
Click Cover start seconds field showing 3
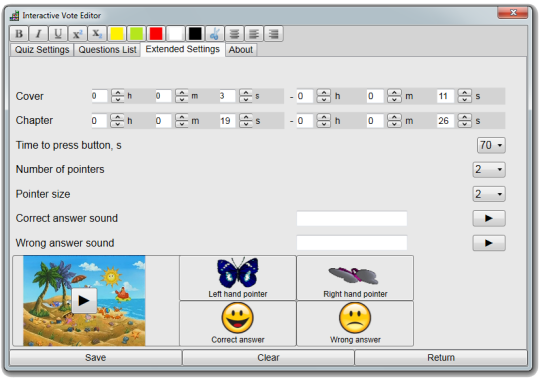(227, 96)
